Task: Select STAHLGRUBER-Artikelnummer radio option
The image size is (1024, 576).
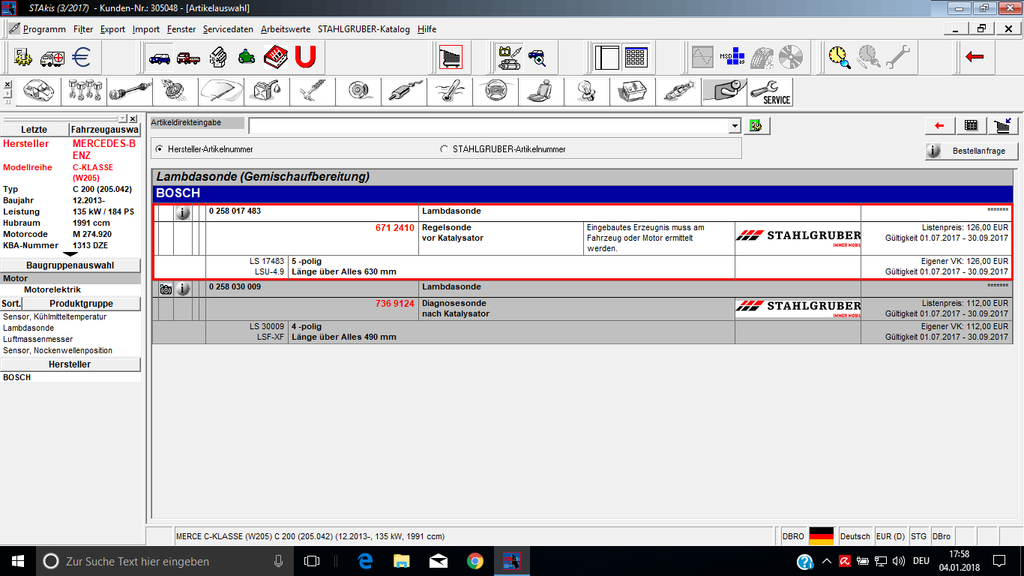Action: pos(444,149)
